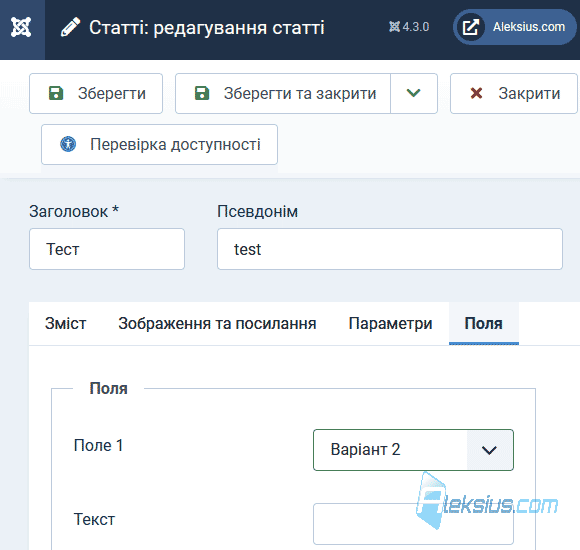Open Aleksius.com site preview link

click(x=515, y=27)
